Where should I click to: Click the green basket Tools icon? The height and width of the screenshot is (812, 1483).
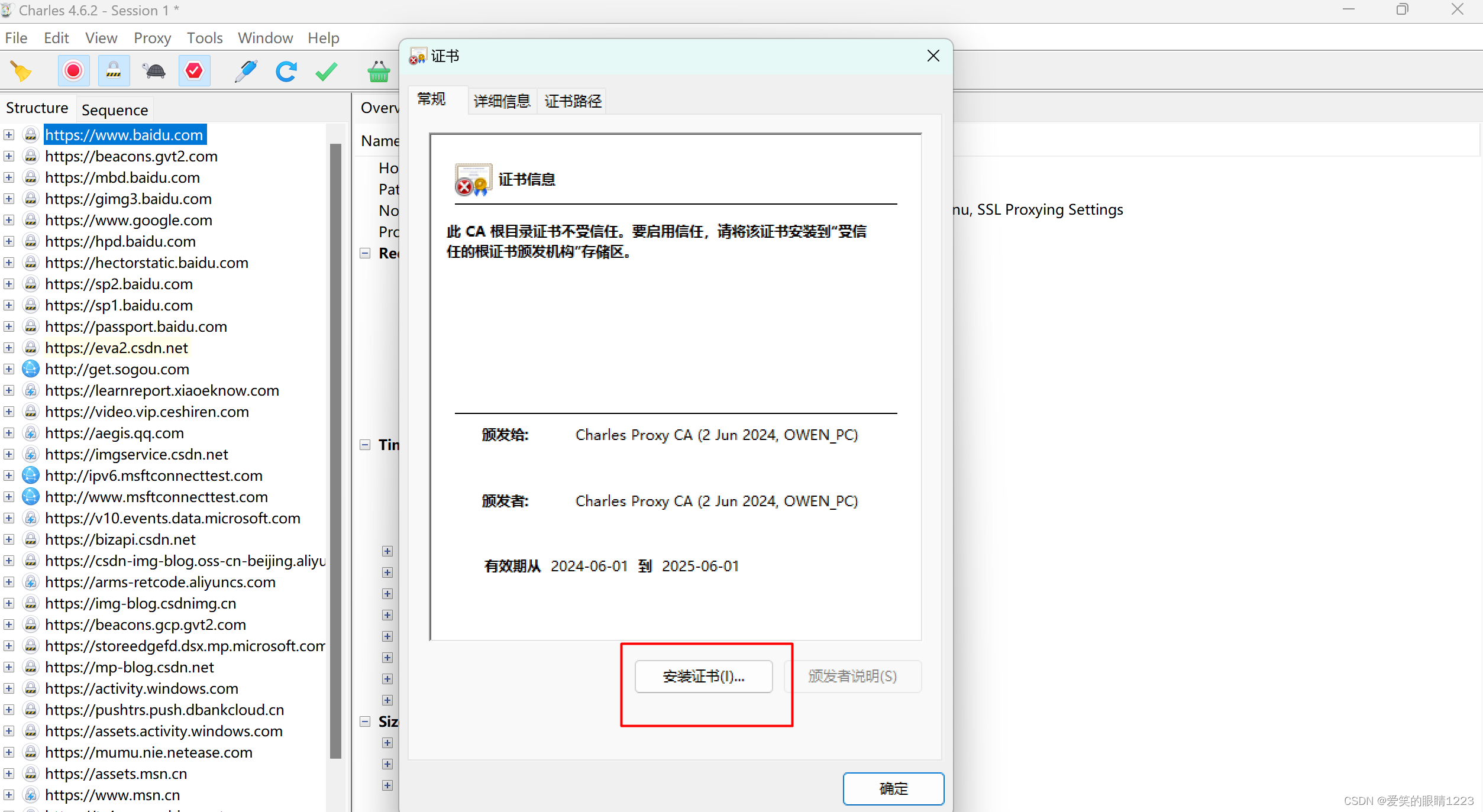tap(378, 72)
